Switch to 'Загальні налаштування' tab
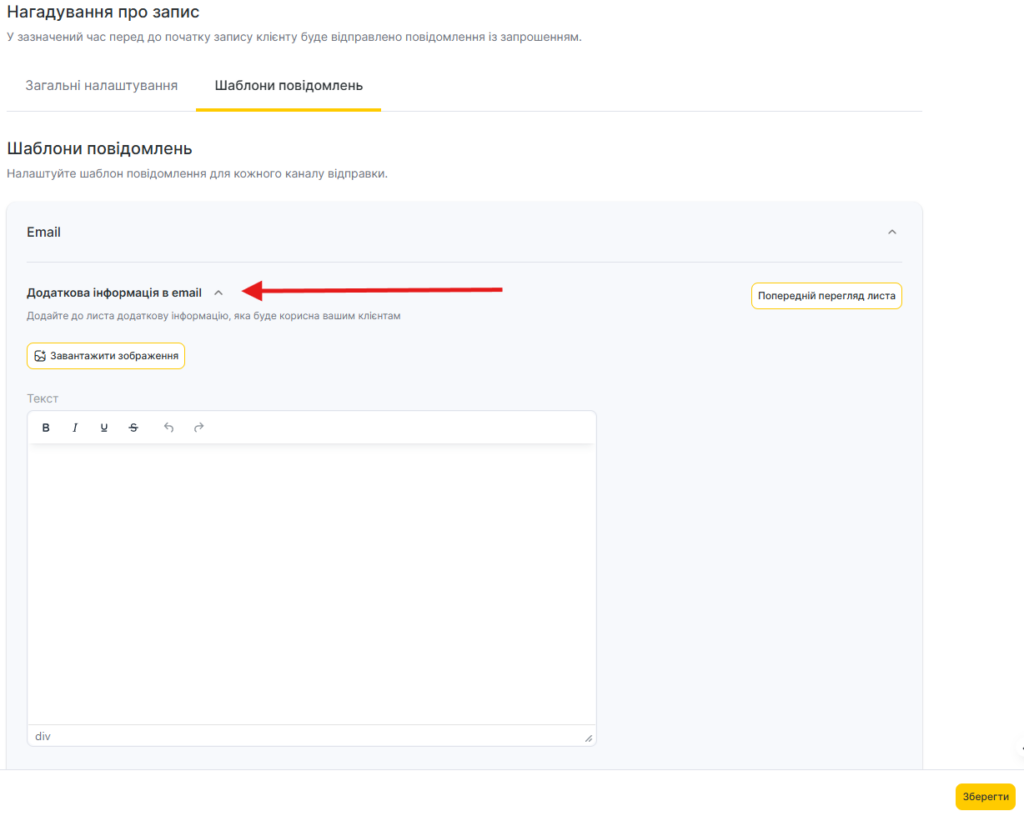This screenshot has height=821, width=1024. click(x=101, y=85)
